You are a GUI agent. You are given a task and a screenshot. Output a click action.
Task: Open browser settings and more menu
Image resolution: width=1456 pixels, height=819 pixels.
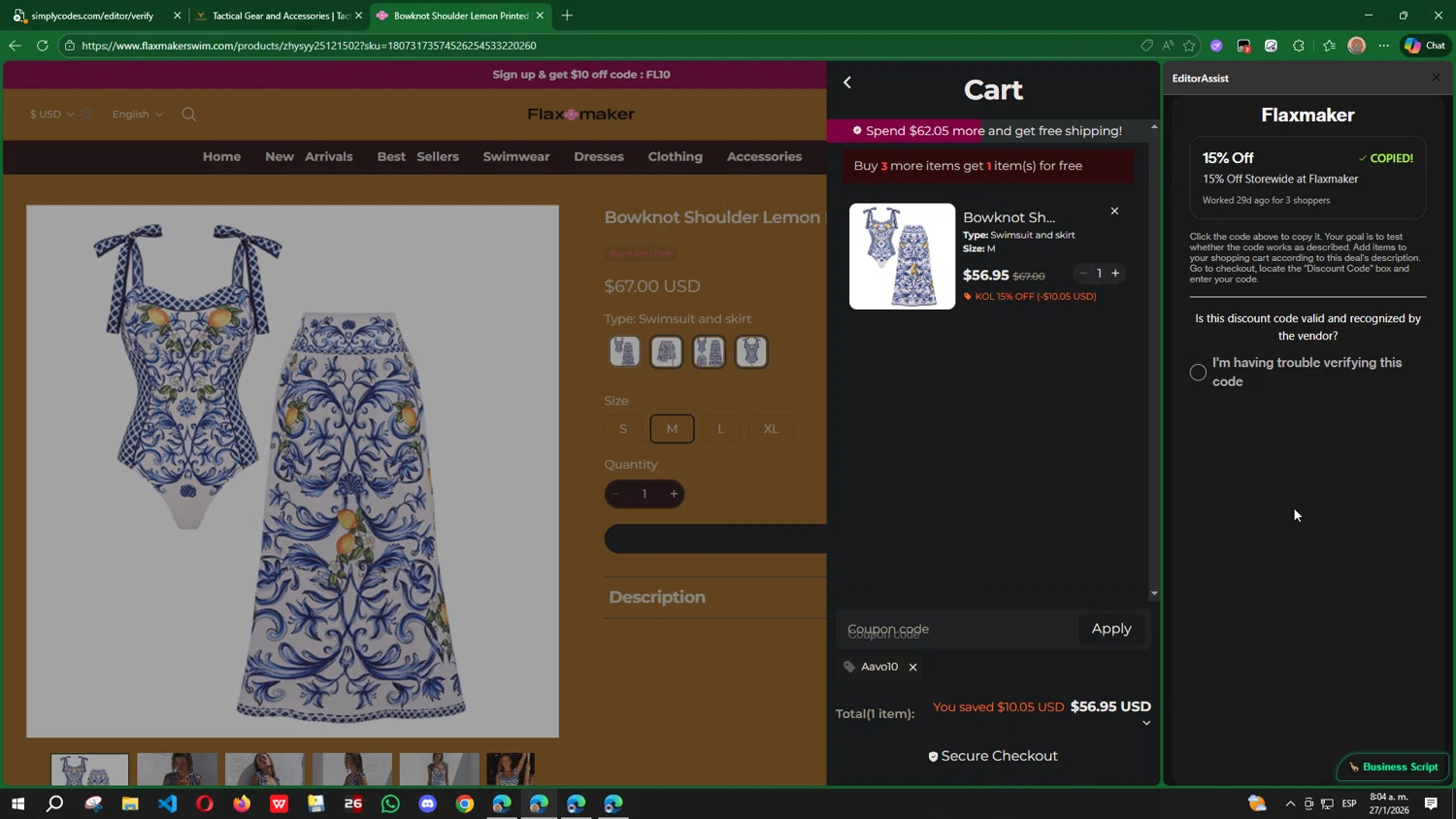click(1384, 46)
